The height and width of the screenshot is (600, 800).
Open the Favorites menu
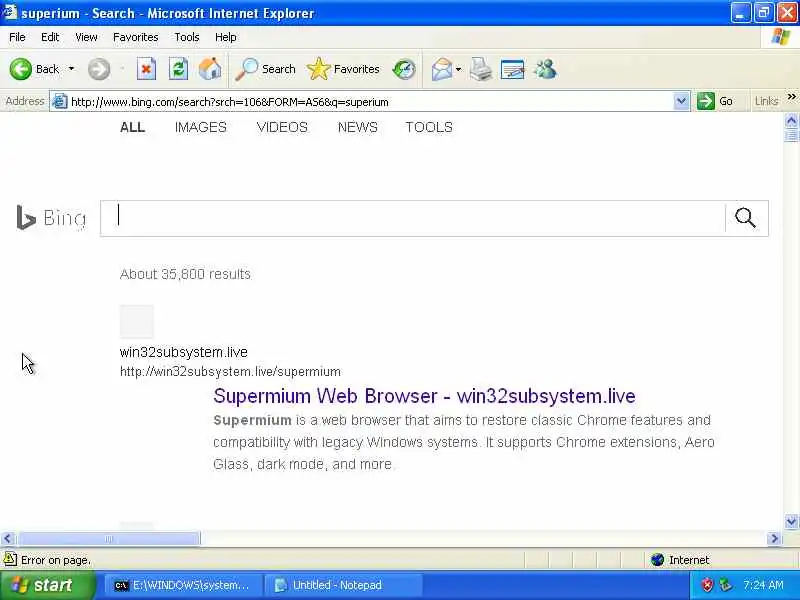point(136,37)
